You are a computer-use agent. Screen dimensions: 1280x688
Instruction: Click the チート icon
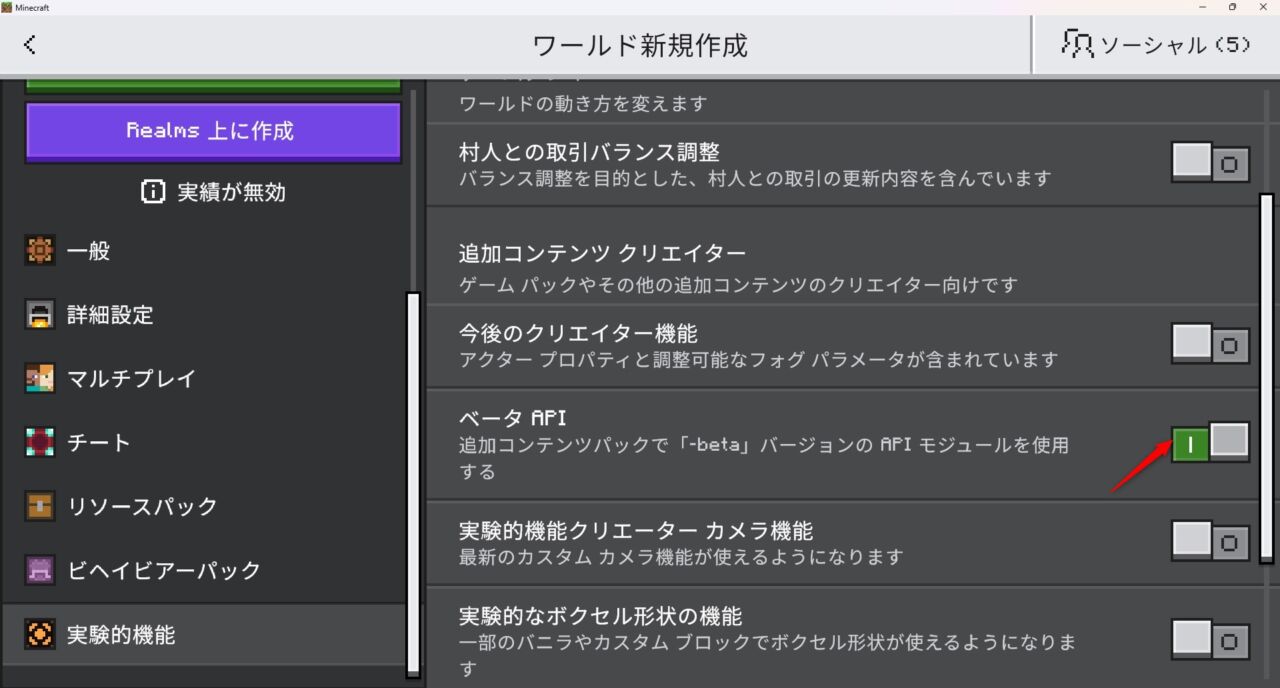click(39, 442)
